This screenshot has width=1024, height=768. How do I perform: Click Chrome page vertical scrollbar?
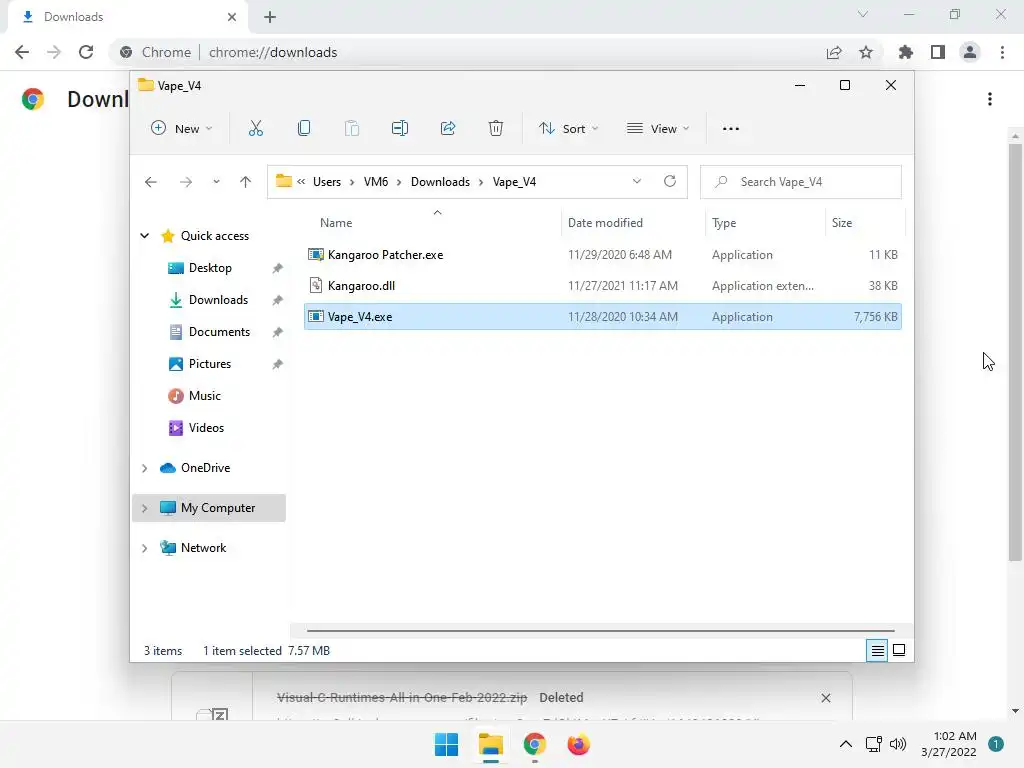(1015, 352)
